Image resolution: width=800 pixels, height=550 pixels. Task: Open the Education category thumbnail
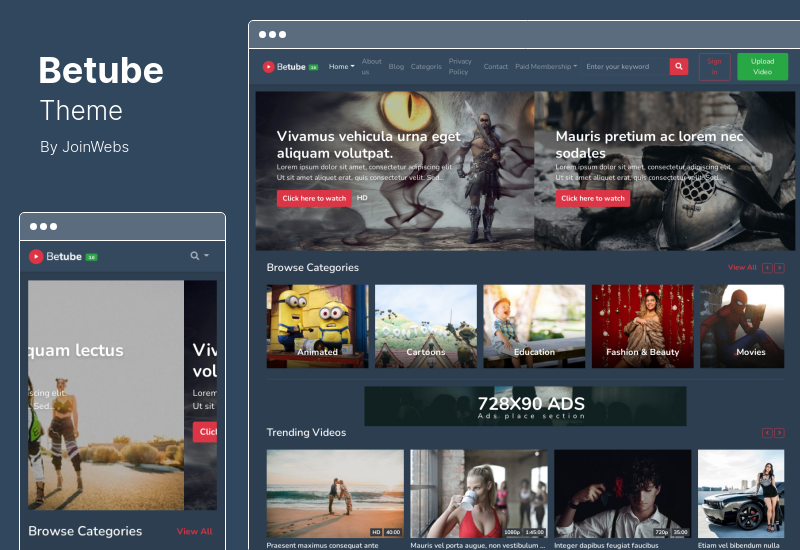coord(534,327)
